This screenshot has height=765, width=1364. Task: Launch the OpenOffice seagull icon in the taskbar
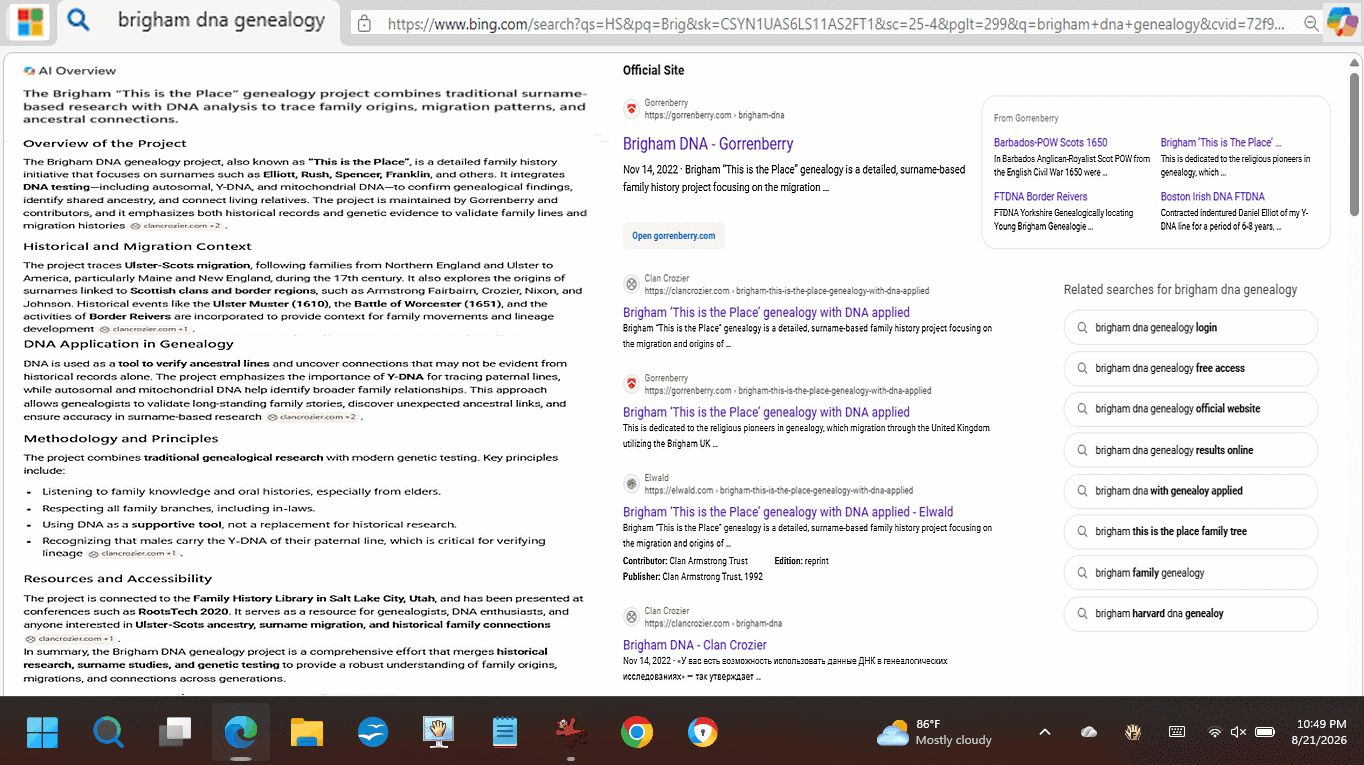(x=373, y=733)
